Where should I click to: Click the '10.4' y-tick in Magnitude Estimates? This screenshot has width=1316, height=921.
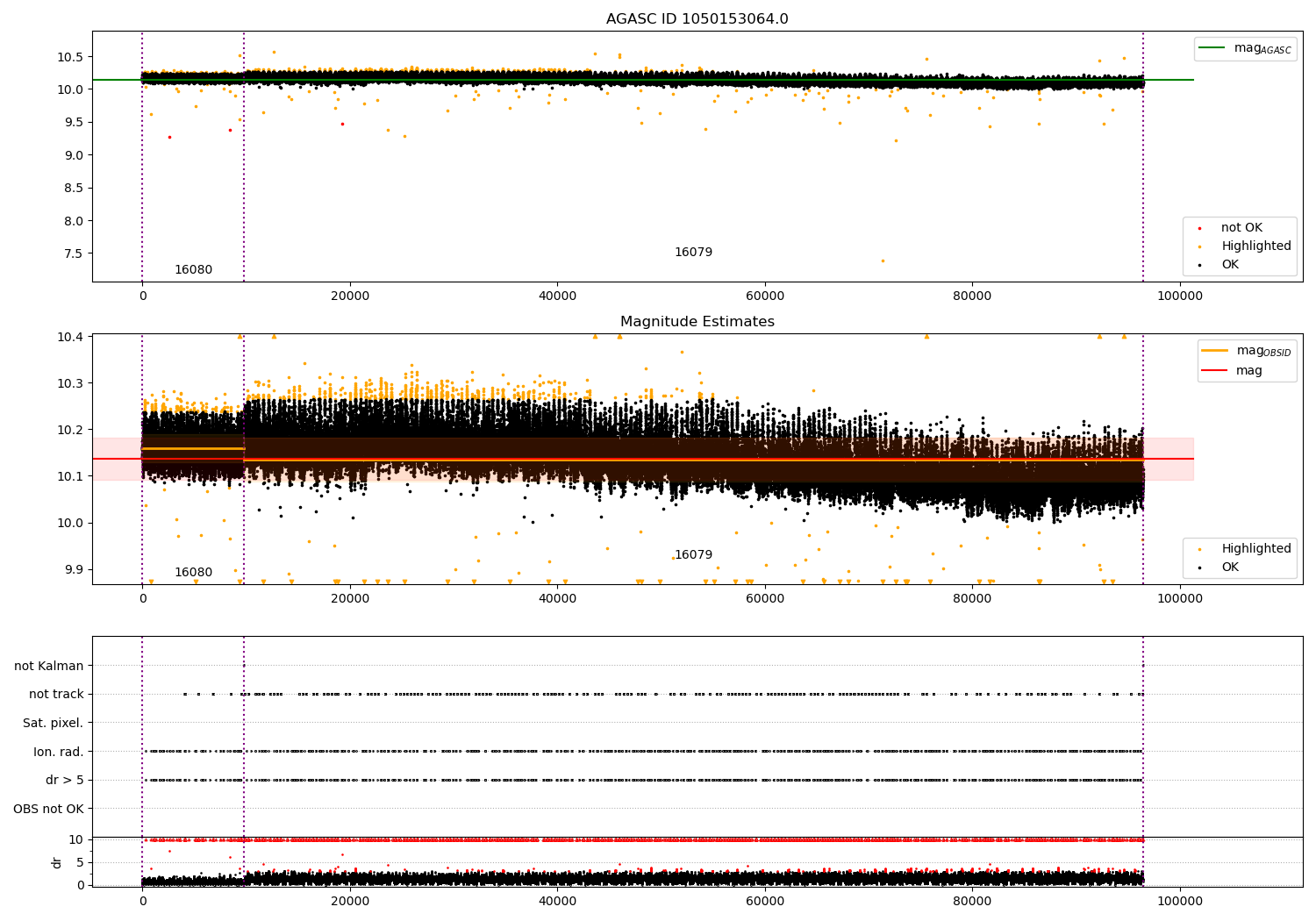[x=68, y=338]
